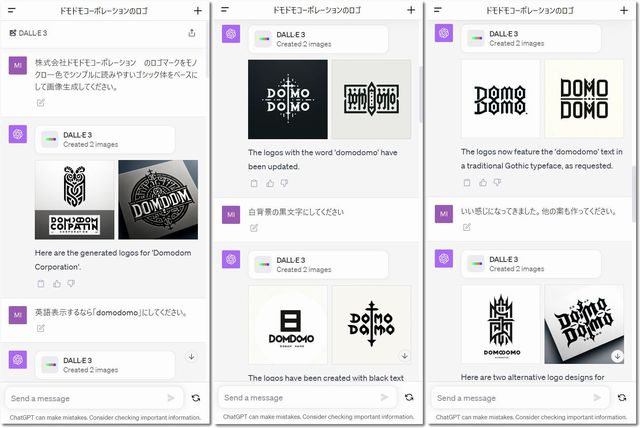Click the send arrow in the middle panel
The width and height of the screenshot is (640, 428).
pos(384,397)
